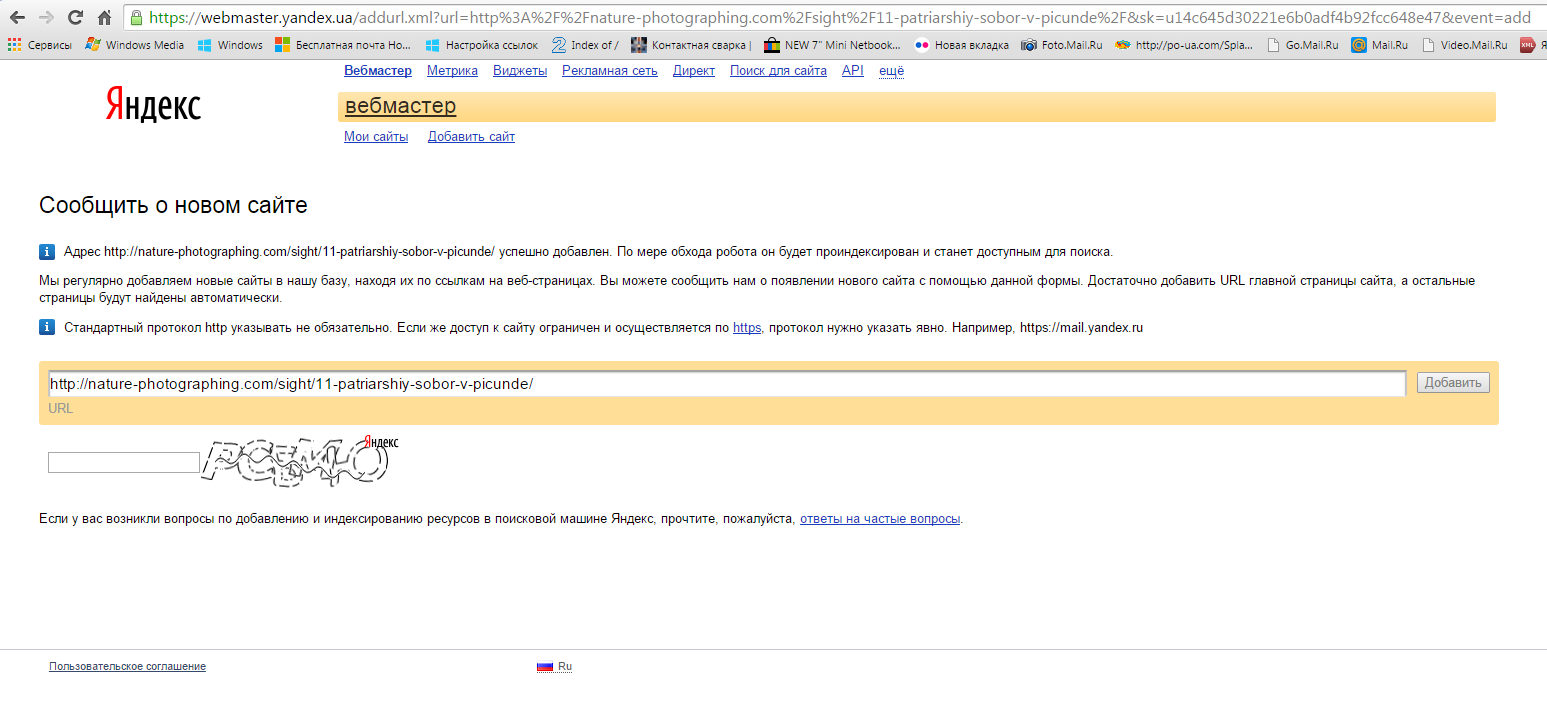
Task: Click the Яндекс logo
Action: click(153, 105)
